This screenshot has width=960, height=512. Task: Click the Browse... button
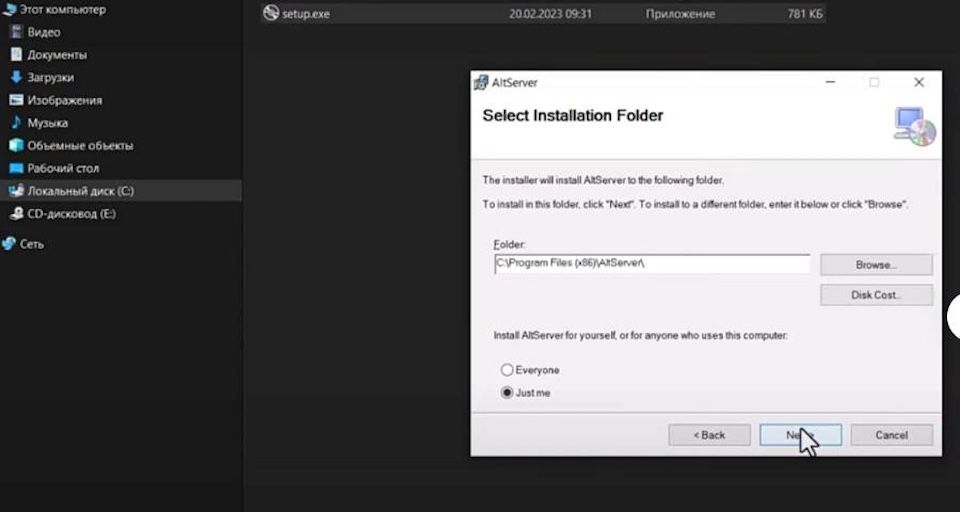[x=876, y=265]
